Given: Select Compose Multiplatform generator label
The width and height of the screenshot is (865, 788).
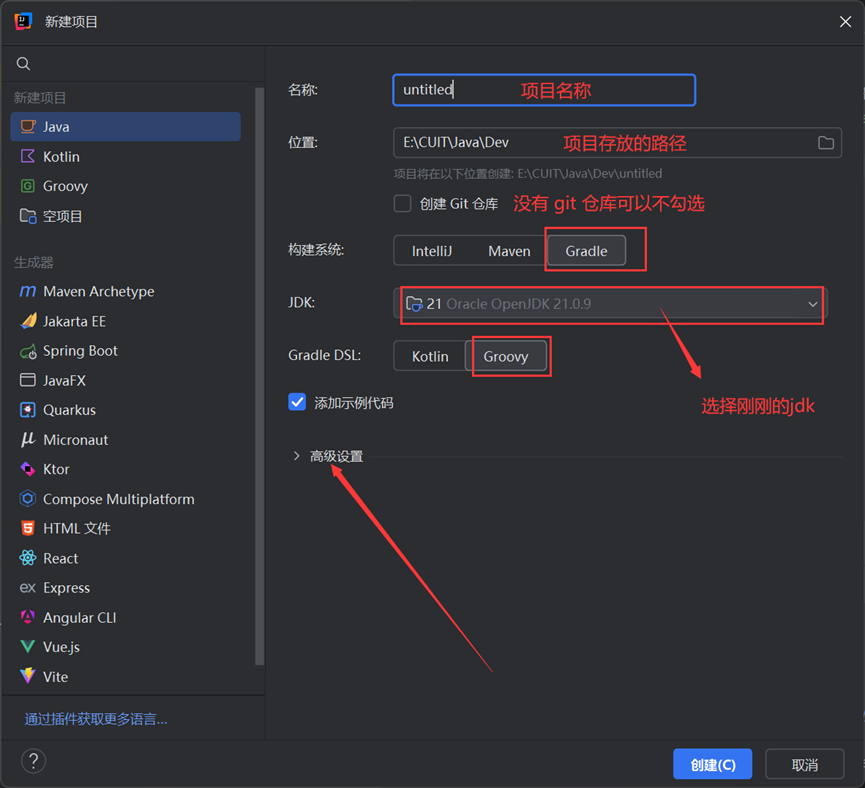Looking at the screenshot, I should click(x=118, y=499).
